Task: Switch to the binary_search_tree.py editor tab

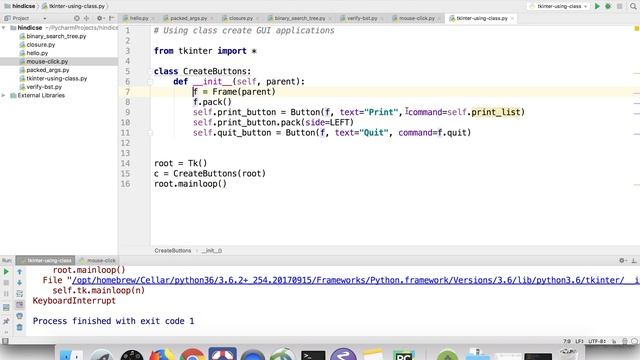Action: 300,18
